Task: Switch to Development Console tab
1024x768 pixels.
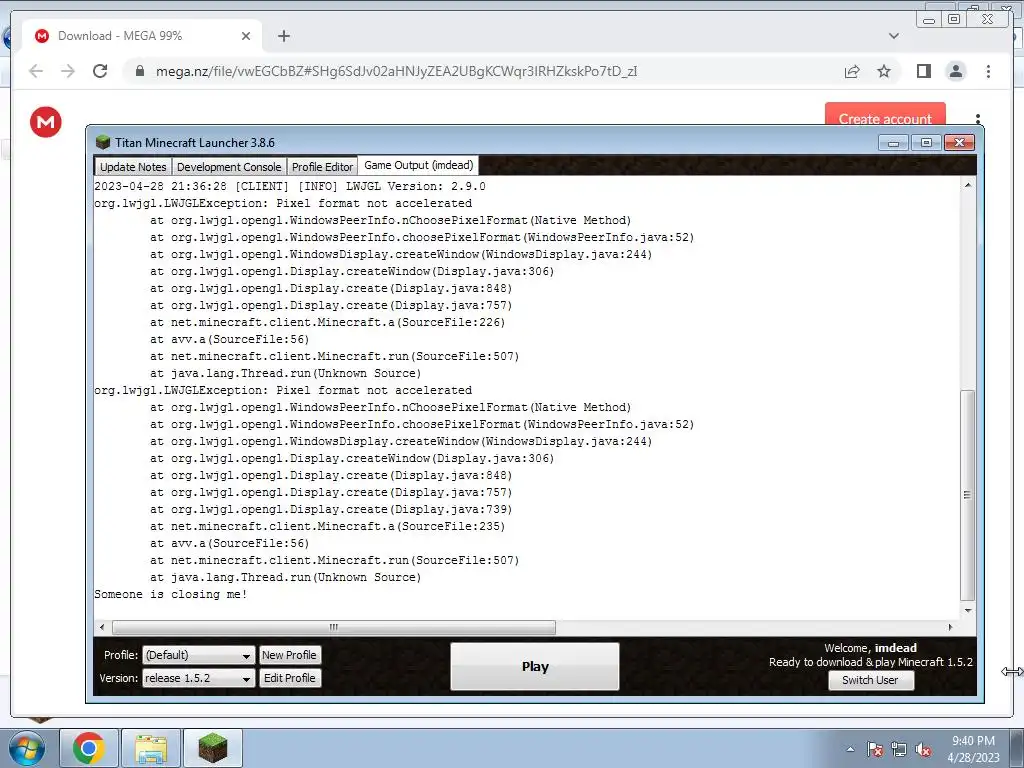Action: pyautogui.click(x=229, y=167)
